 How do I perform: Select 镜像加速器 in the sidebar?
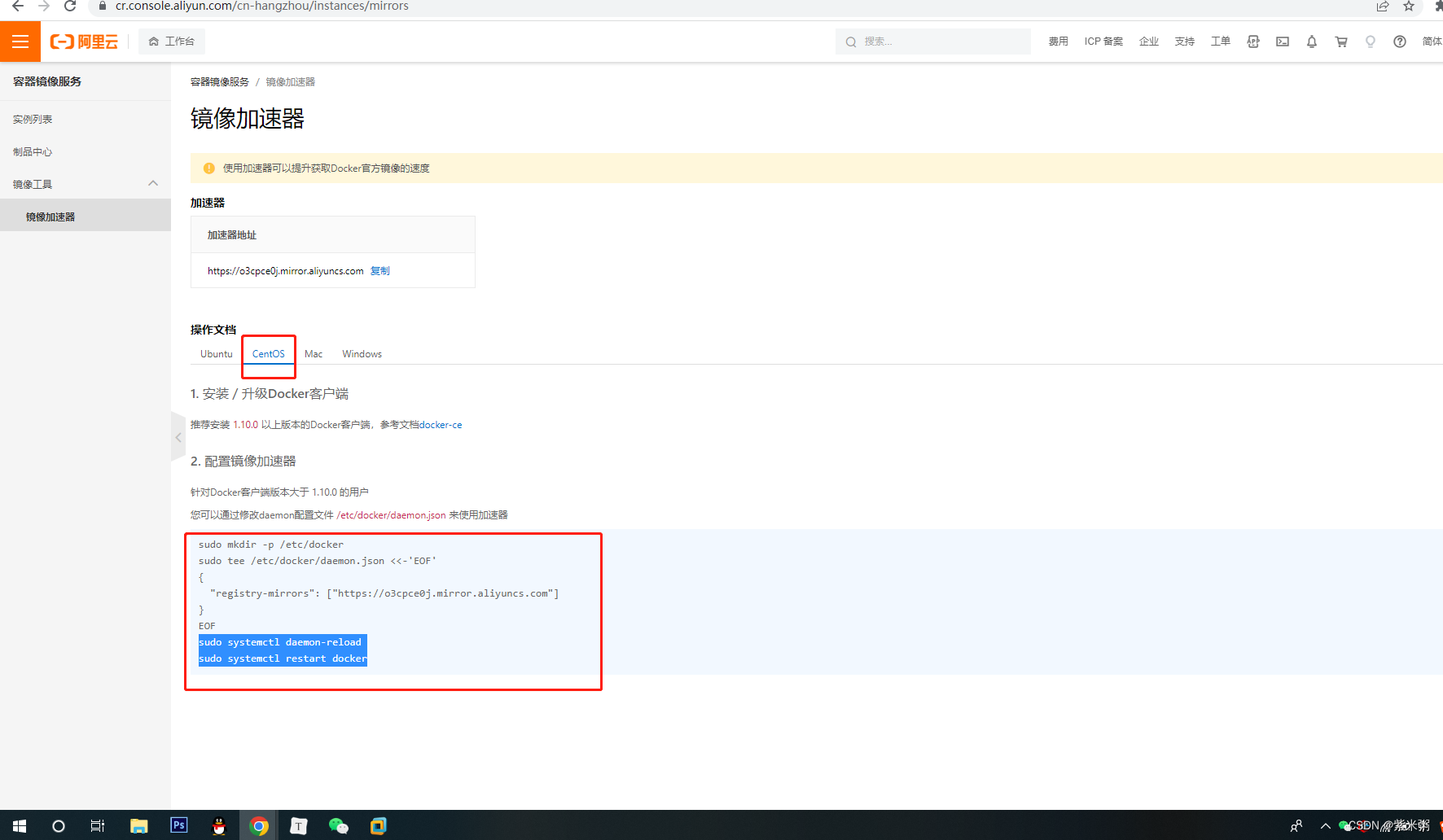86,217
